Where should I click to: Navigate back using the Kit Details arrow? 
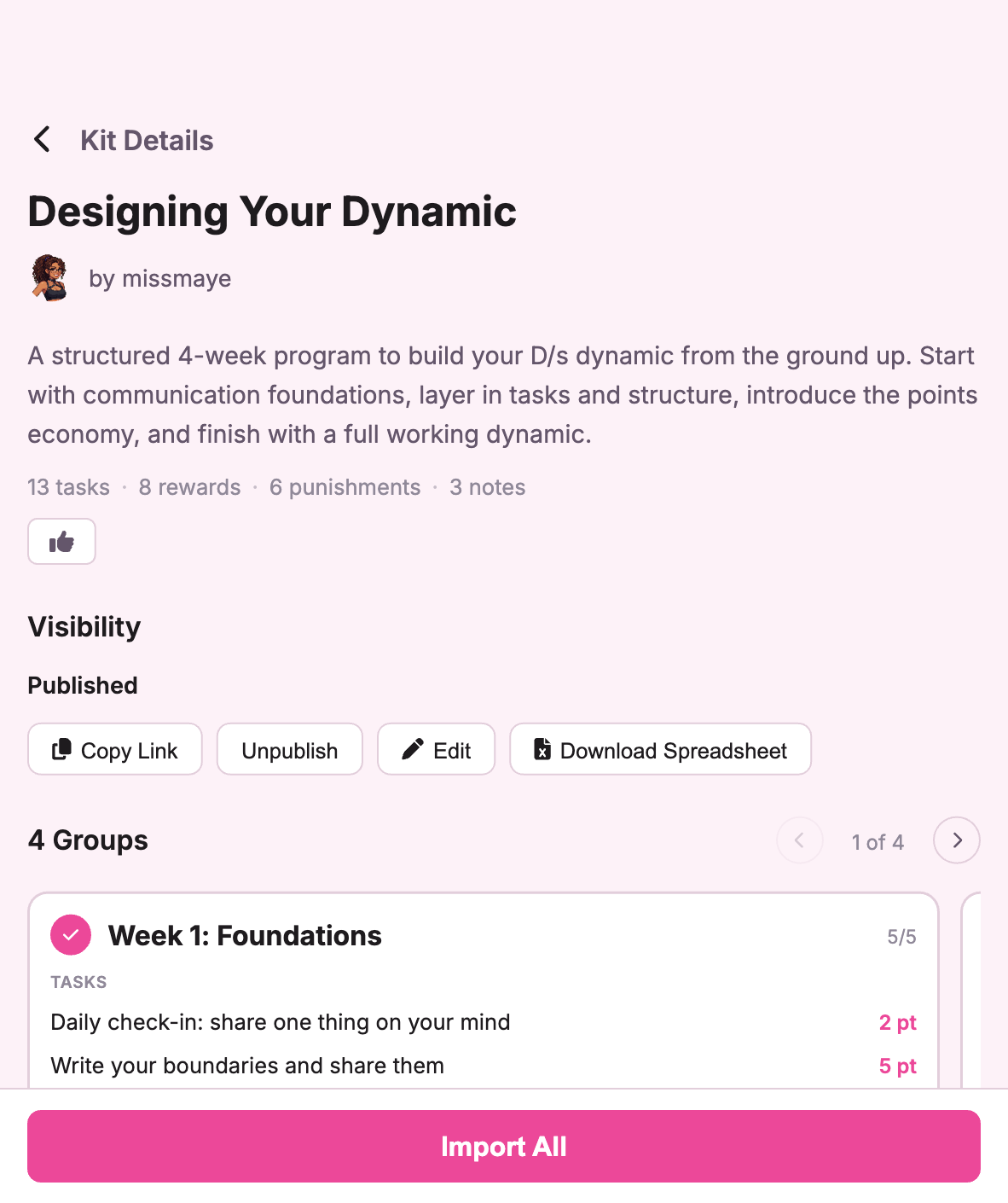click(x=42, y=139)
